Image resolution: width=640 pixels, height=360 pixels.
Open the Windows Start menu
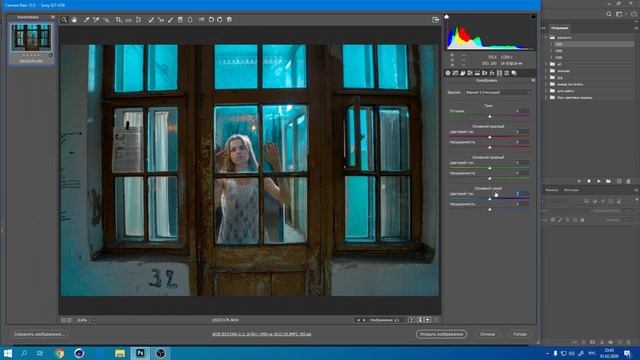8,353
